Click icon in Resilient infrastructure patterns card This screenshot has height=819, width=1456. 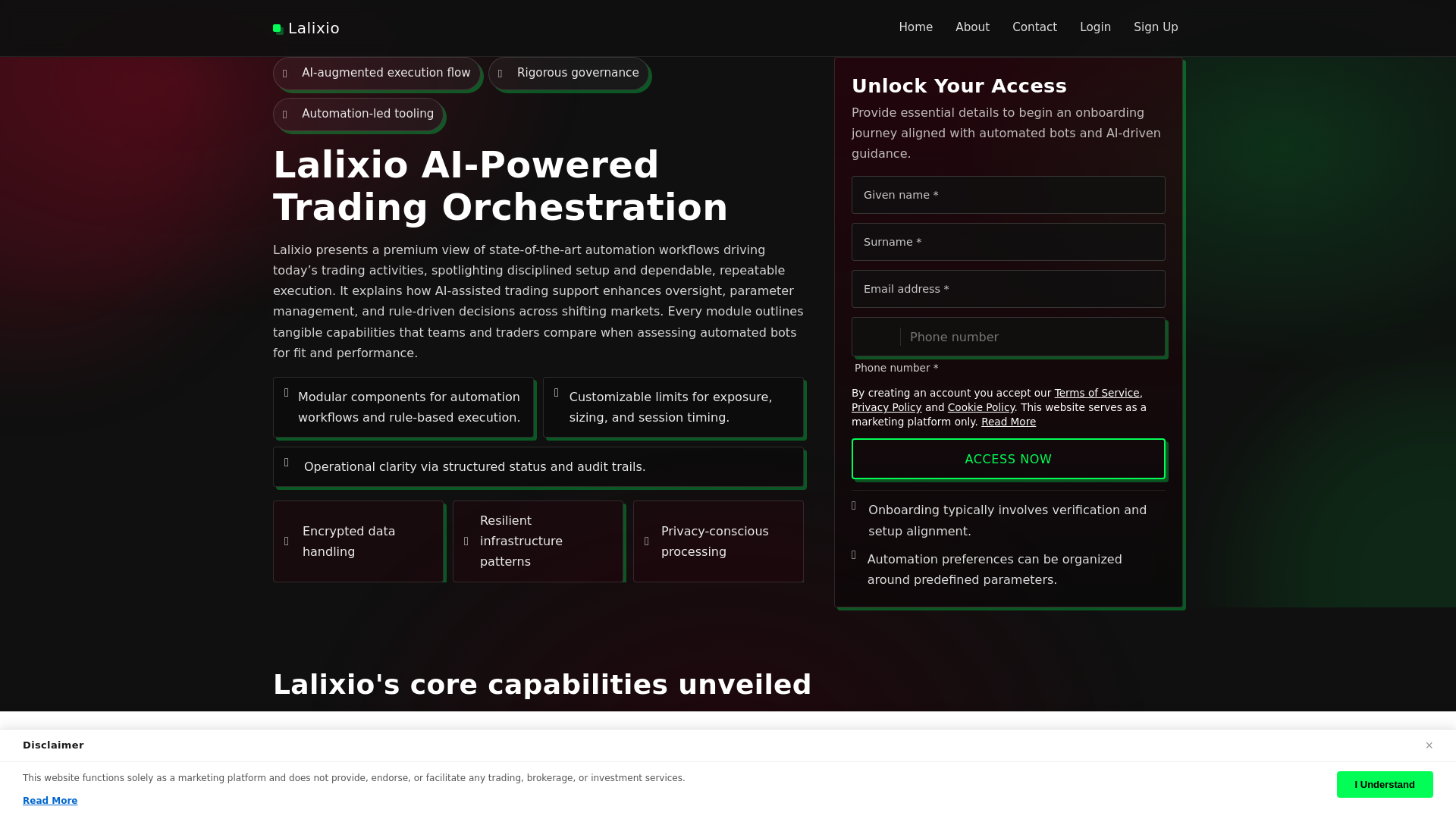466,541
